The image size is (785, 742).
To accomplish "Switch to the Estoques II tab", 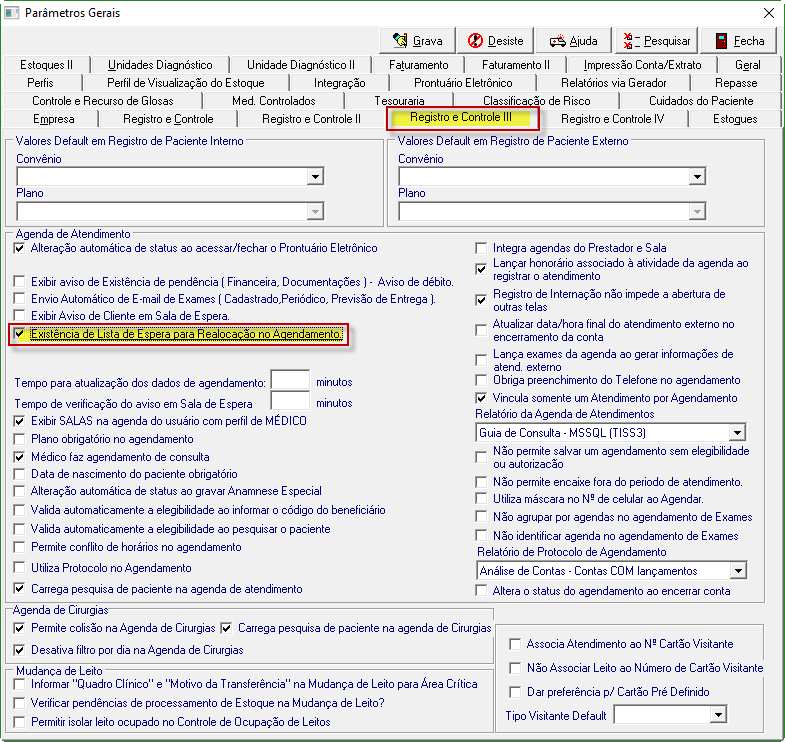I will (46, 65).
